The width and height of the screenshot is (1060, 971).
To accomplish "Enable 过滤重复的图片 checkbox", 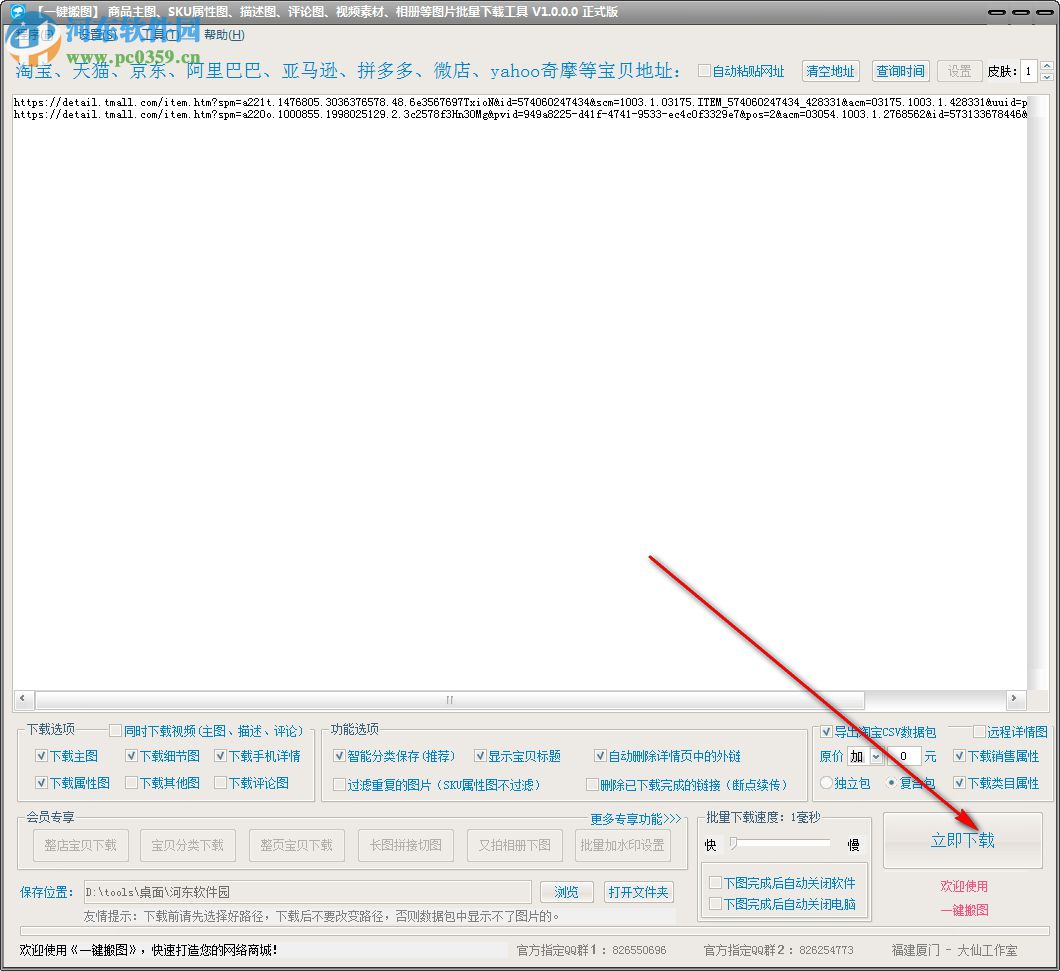I will tap(339, 785).
